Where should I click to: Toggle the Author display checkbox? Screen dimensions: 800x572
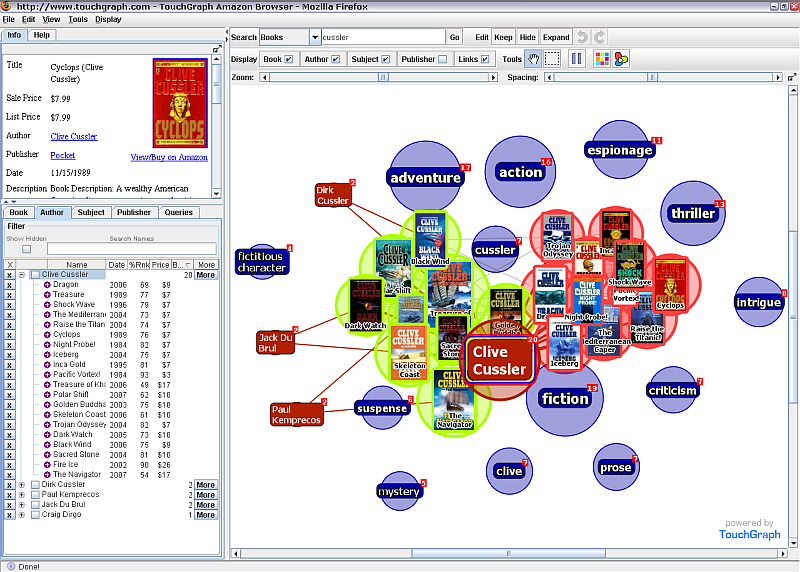tap(335, 59)
